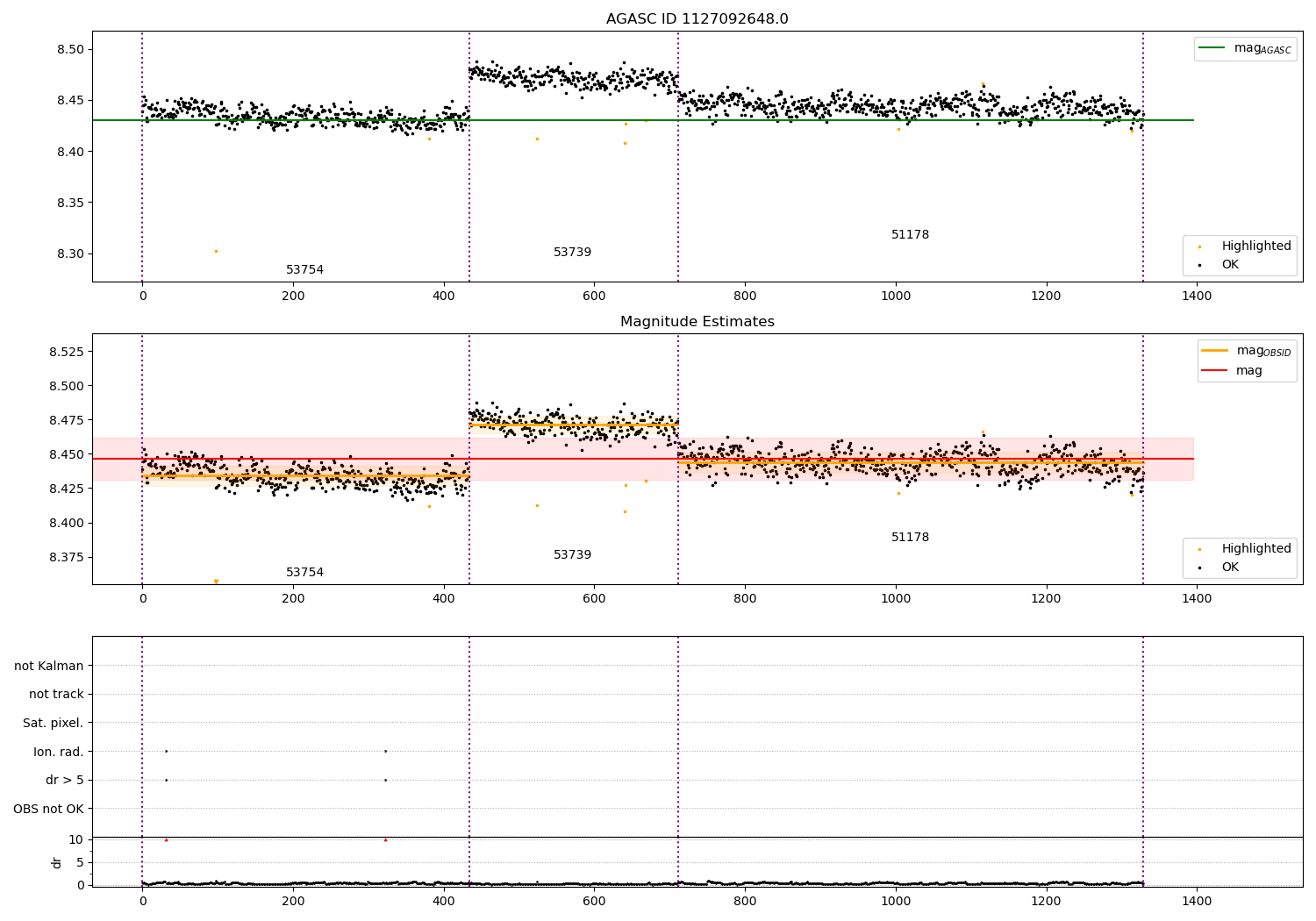Click the orange downward triangle marker in Magnitude Estimates
This screenshot has width=1316, height=921.
tap(216, 582)
